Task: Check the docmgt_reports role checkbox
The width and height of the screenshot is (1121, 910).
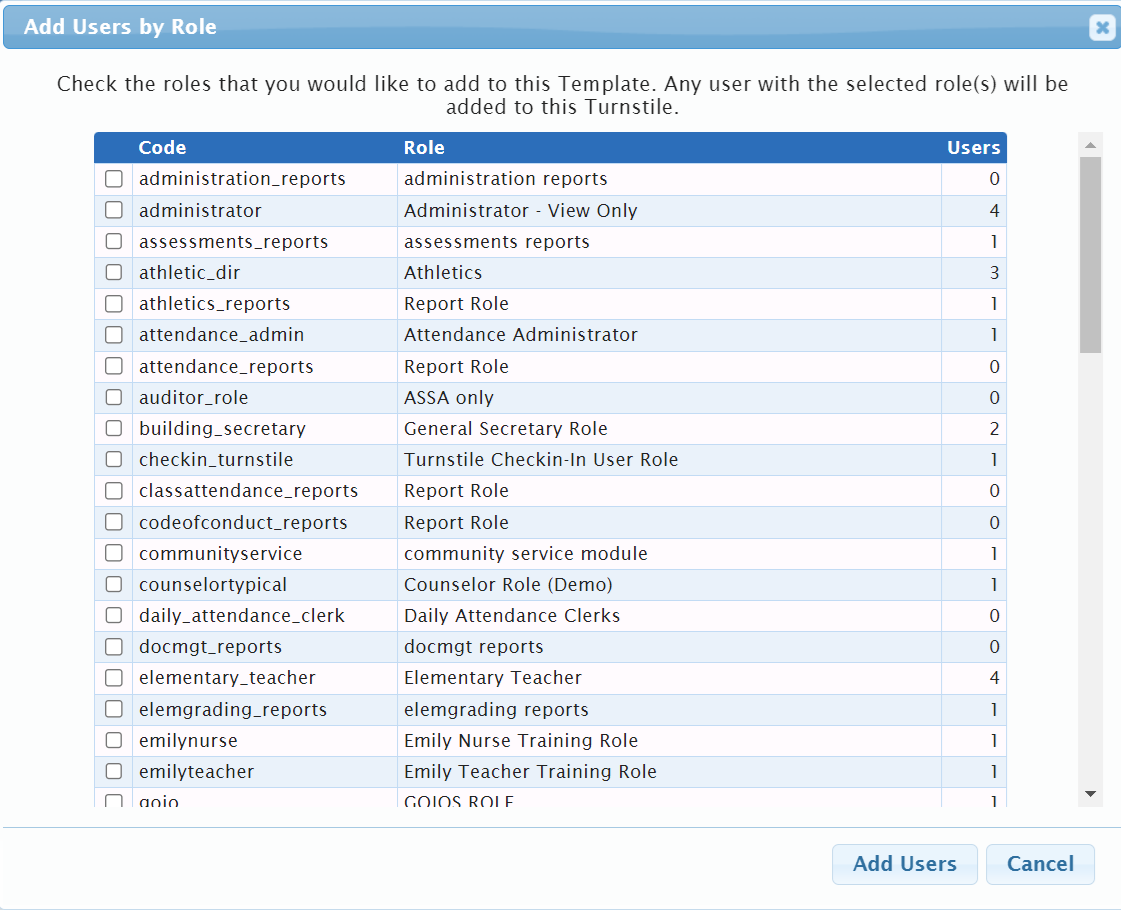Action: (x=114, y=647)
